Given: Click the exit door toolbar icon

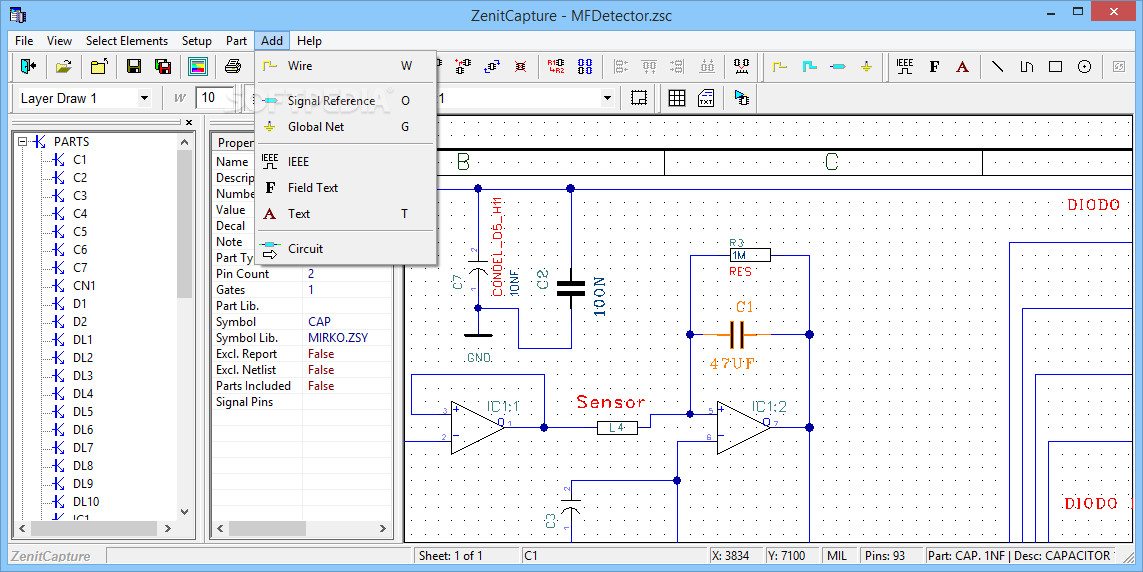Looking at the screenshot, I should tap(28, 67).
